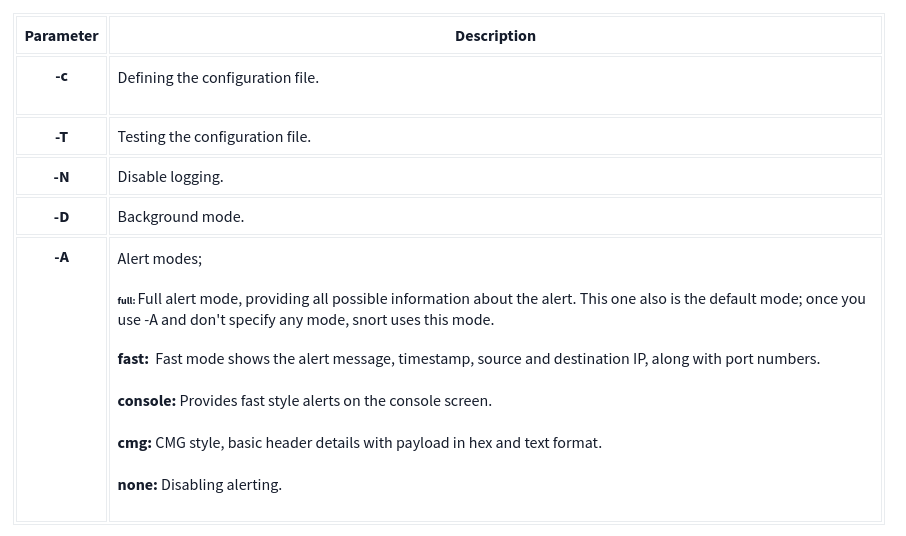
Task: Click the Description column header
Action: point(495,36)
